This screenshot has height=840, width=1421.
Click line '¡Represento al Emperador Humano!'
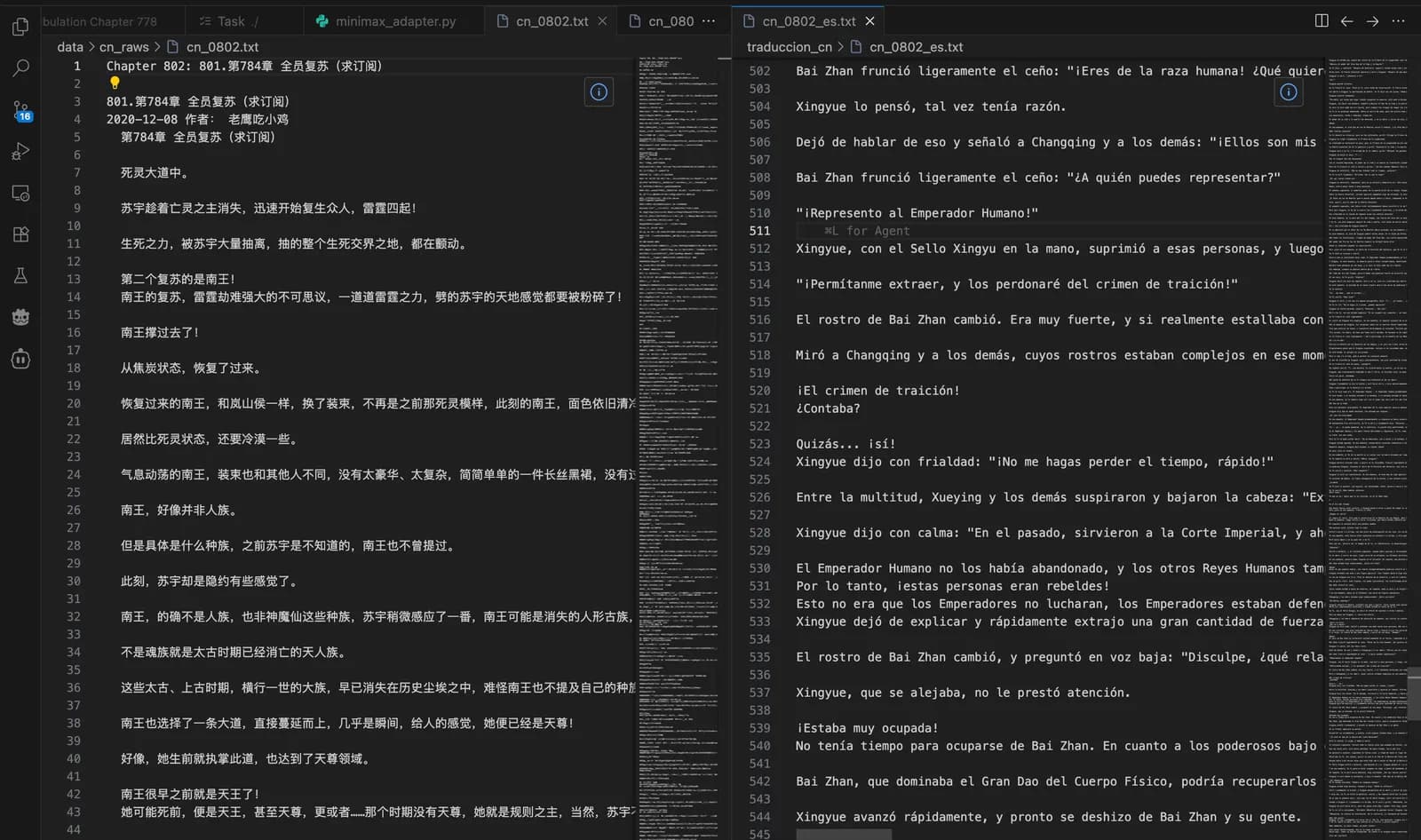(x=917, y=213)
